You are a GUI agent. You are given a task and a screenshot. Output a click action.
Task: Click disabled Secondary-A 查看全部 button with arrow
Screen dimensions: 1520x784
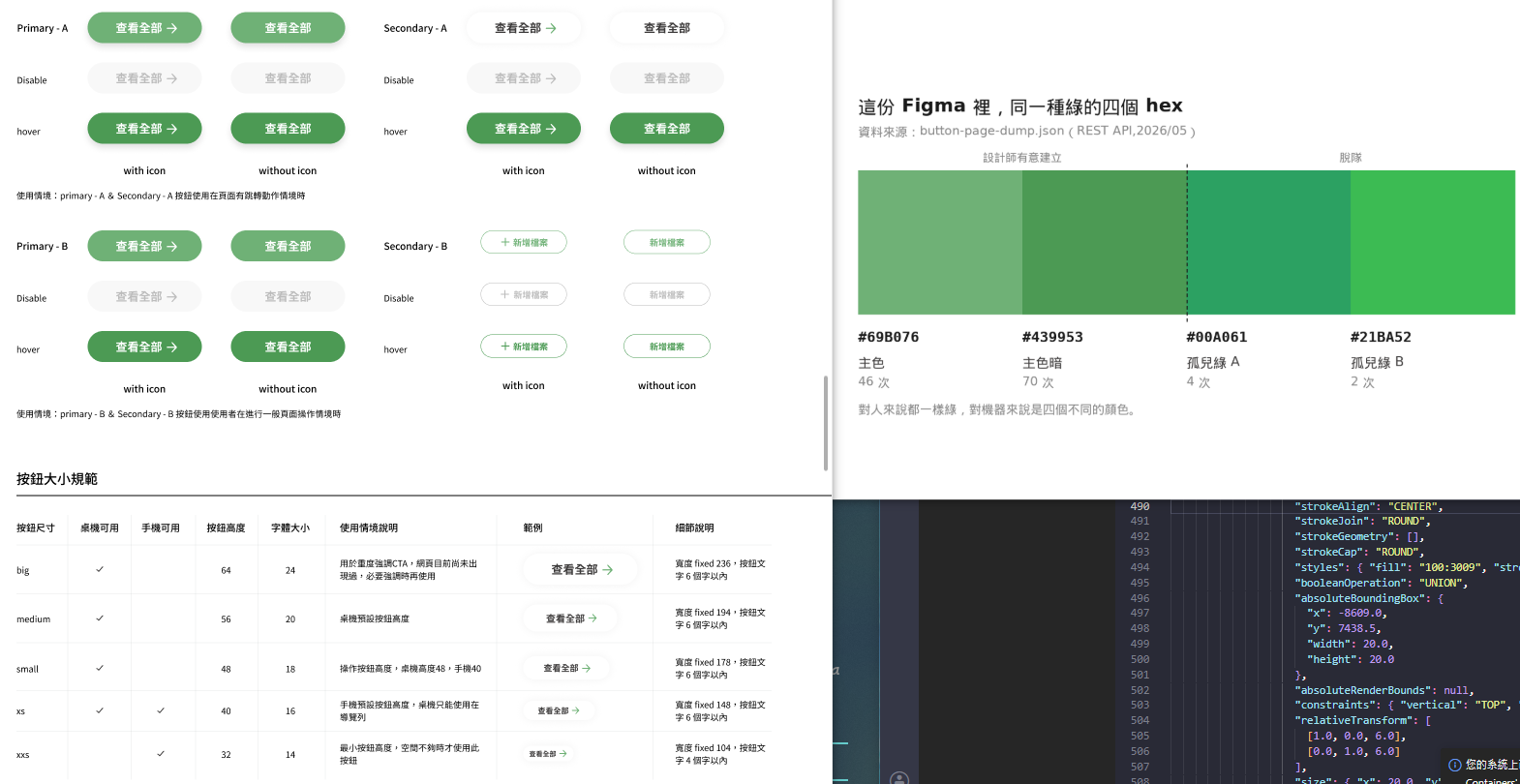[524, 78]
